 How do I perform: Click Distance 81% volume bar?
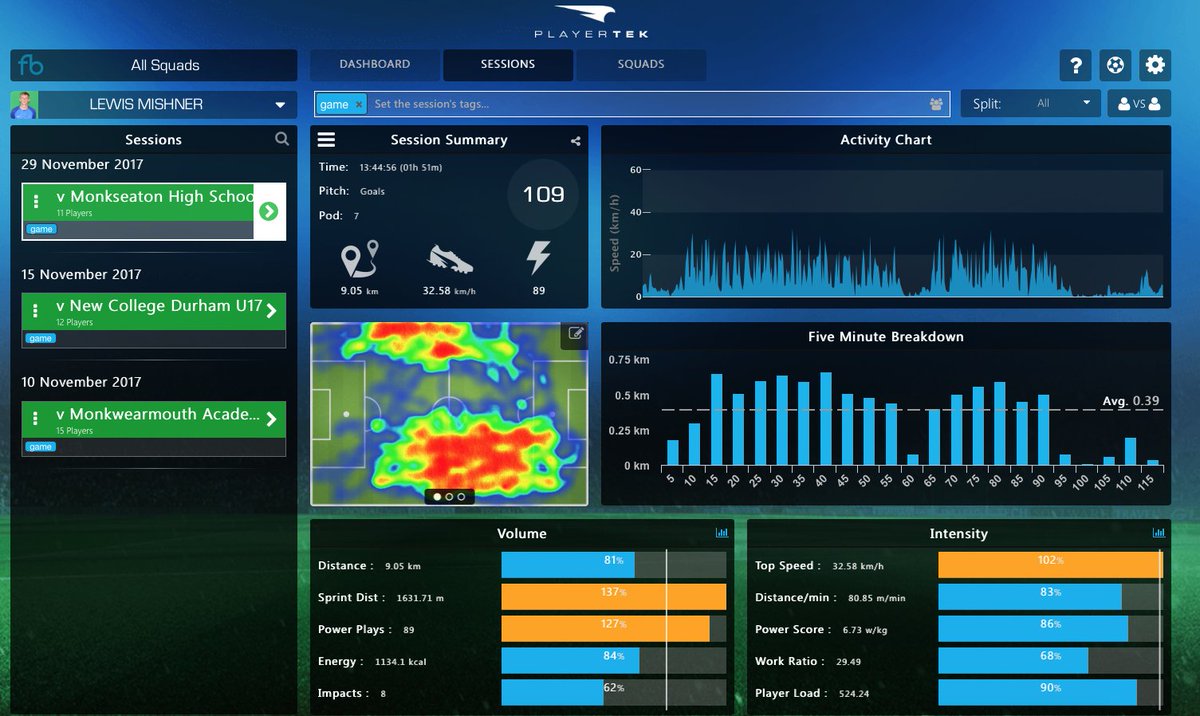pyautogui.click(x=567, y=565)
